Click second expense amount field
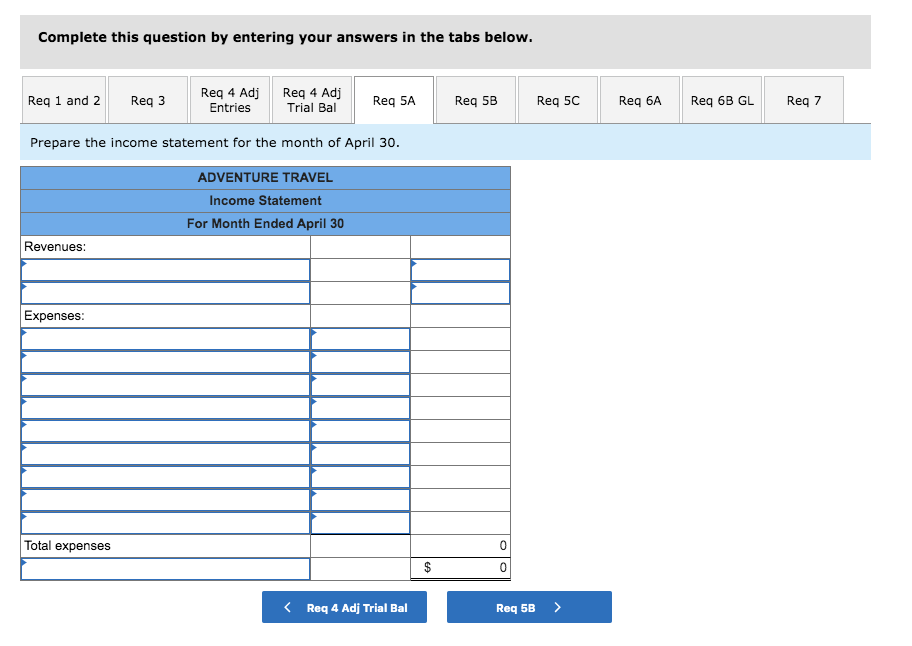 tap(360, 362)
